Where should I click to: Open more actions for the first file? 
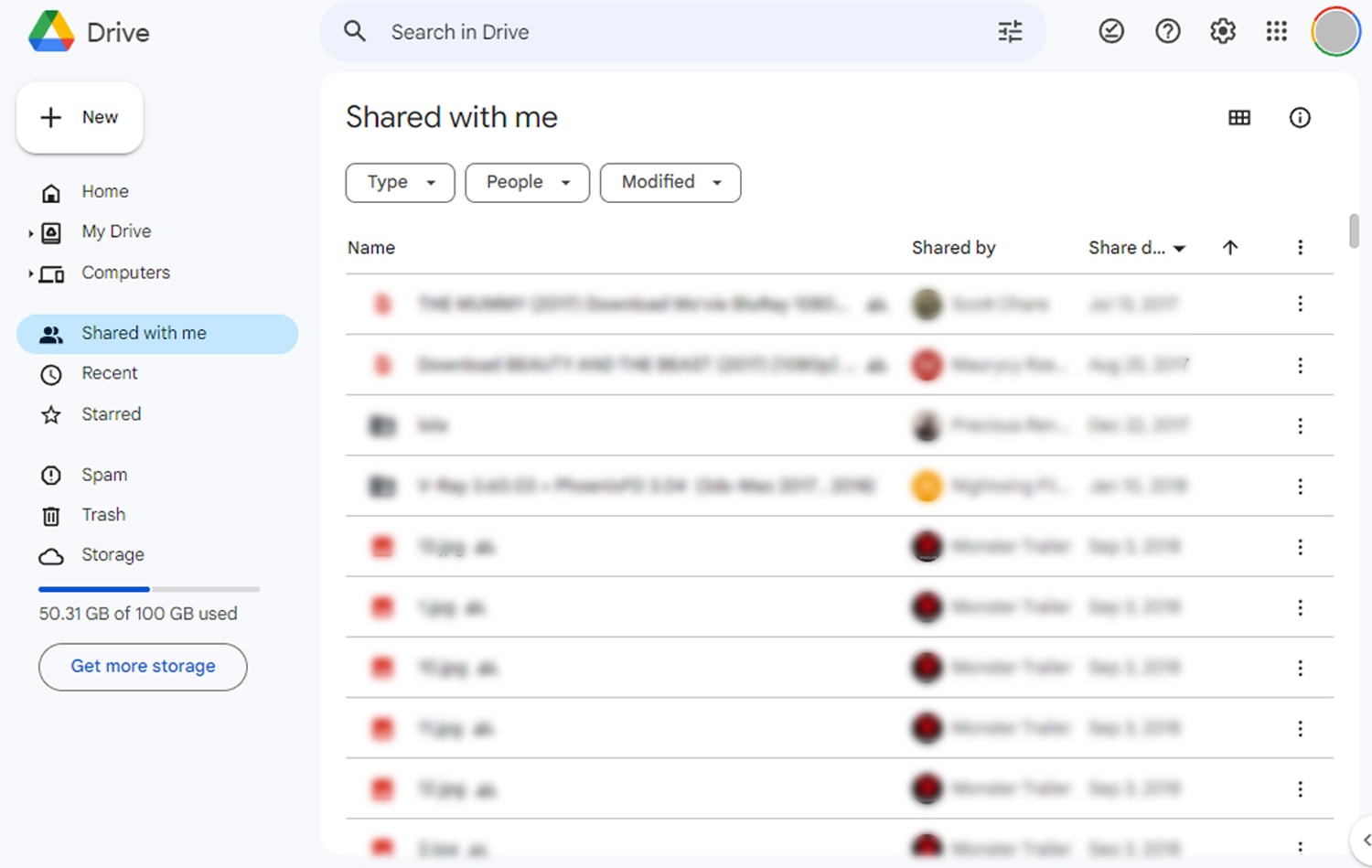1300,304
